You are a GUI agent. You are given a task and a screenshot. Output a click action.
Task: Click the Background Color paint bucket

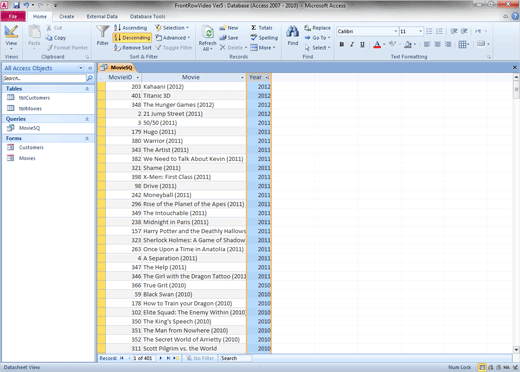408,44
